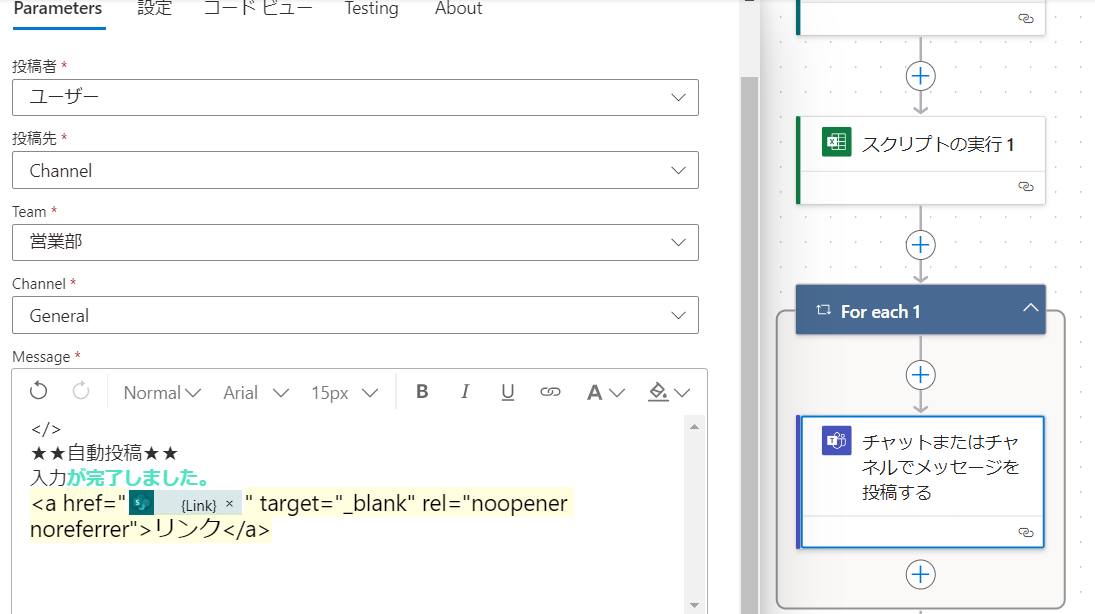Switch to the About tab
This screenshot has width=1095, height=614.
pyautogui.click(x=458, y=9)
